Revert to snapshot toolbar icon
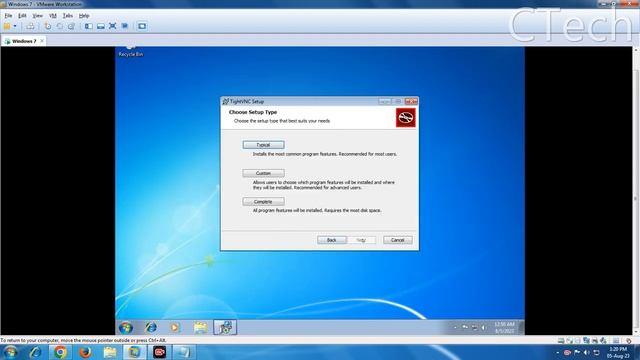Viewport: 640px width, 360px height. tap(60, 26)
